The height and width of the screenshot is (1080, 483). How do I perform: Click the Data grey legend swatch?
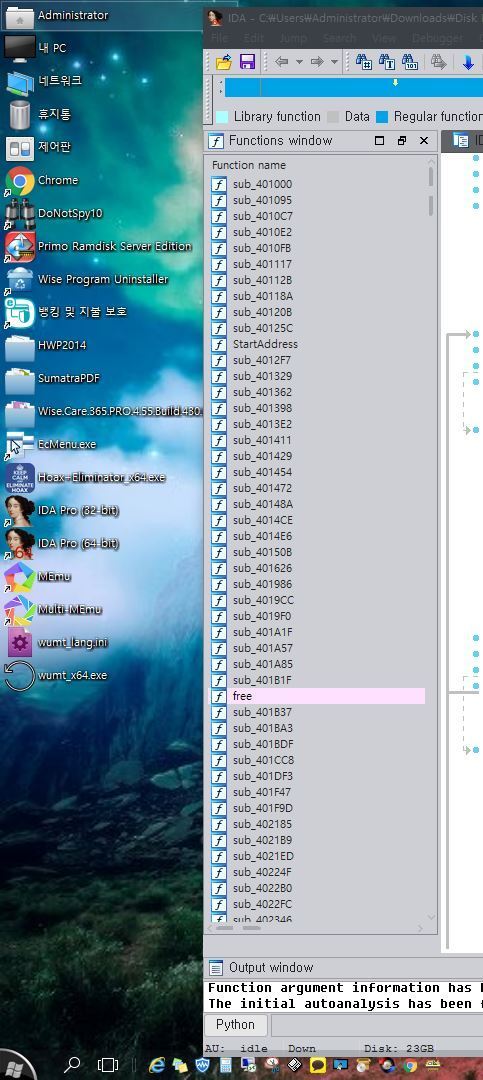[x=333, y=116]
